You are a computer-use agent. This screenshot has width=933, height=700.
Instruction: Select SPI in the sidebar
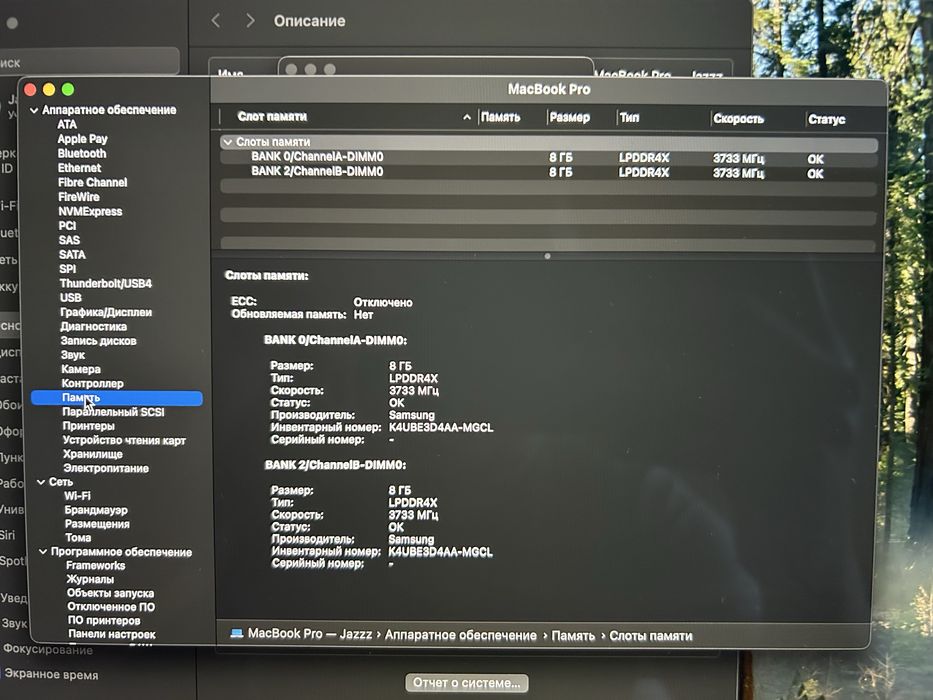point(68,268)
